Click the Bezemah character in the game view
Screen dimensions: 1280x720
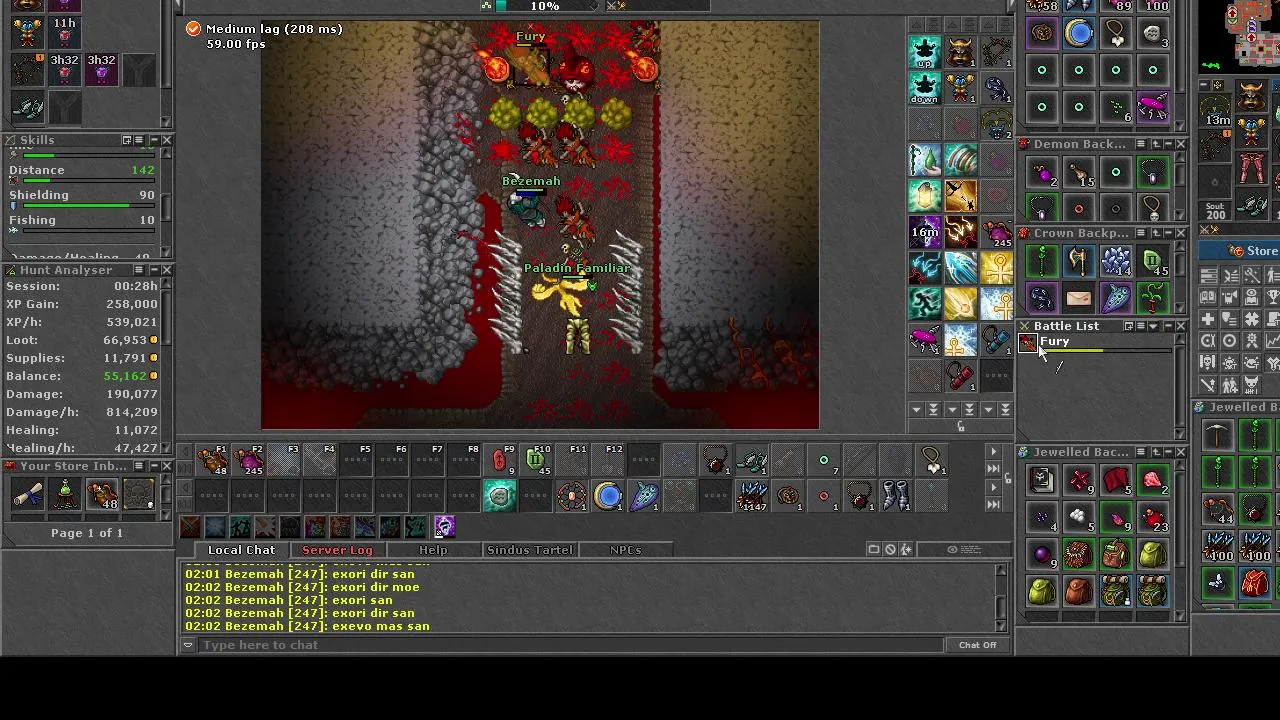526,206
